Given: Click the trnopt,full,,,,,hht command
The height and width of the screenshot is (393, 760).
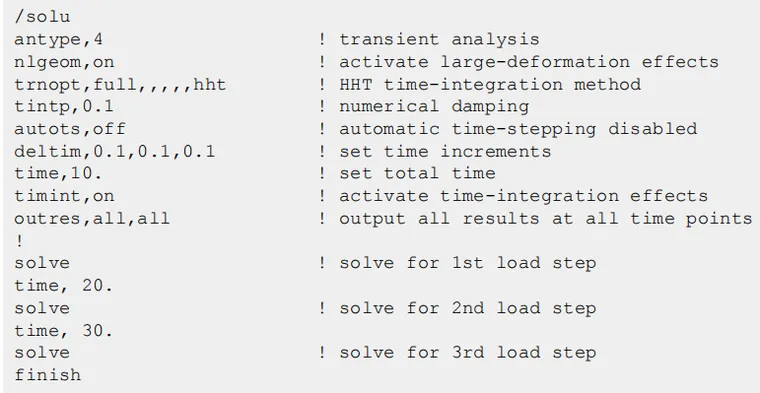Looking at the screenshot, I should [x=120, y=84].
